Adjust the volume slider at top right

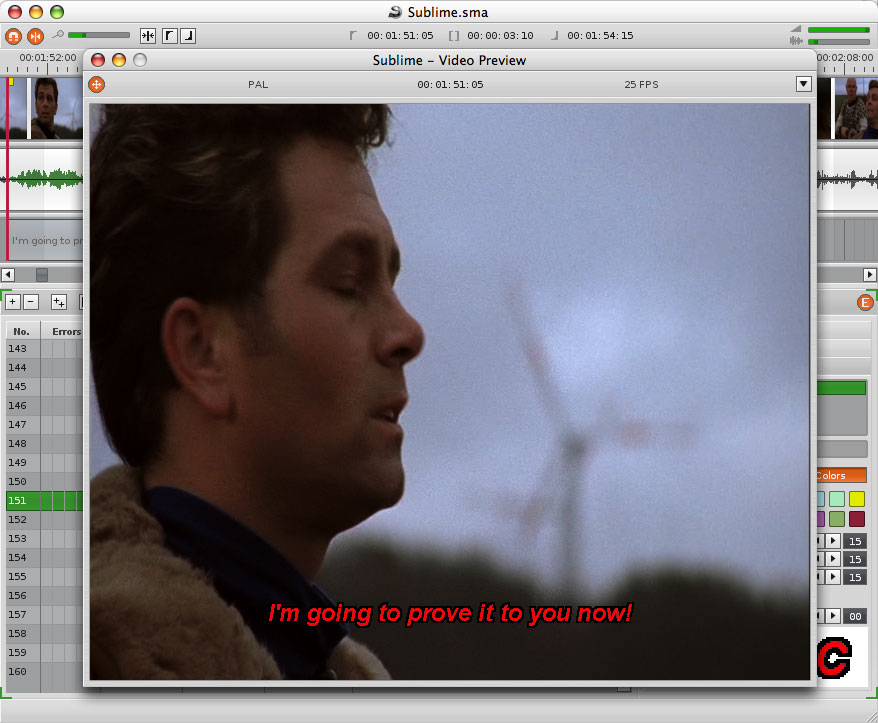click(x=838, y=30)
